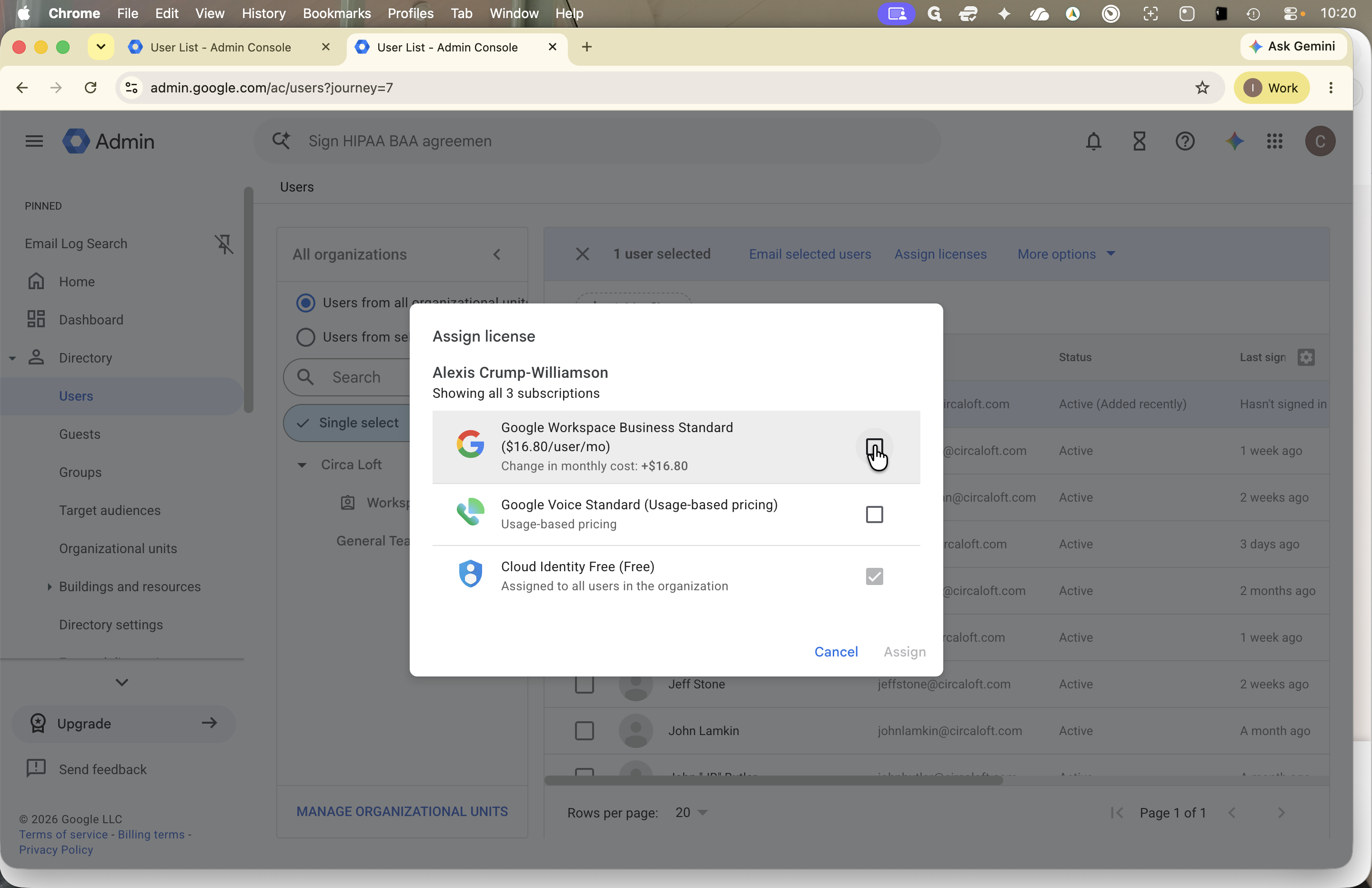The image size is (1372, 888).
Task: Open the Gemini sparkle icon in Admin header
Action: pyautogui.click(x=1234, y=141)
